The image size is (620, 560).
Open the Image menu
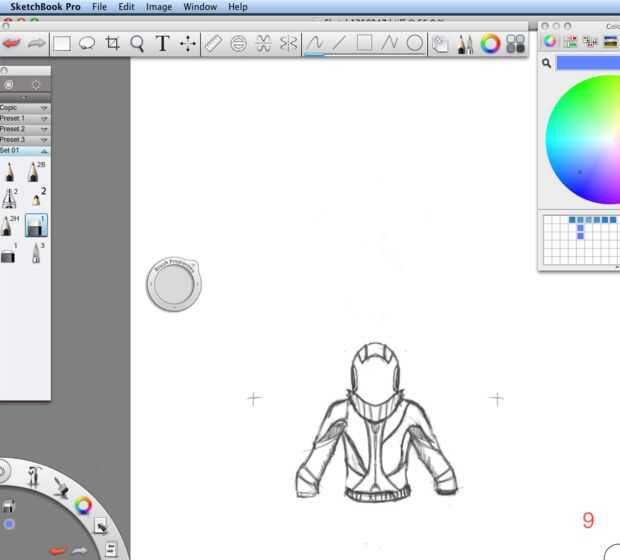[x=159, y=7]
